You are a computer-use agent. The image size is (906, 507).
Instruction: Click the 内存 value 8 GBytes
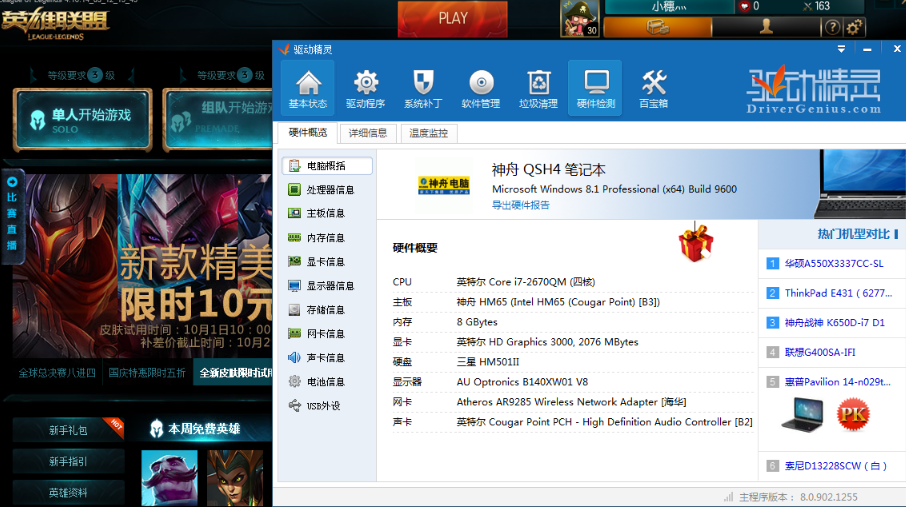click(477, 322)
